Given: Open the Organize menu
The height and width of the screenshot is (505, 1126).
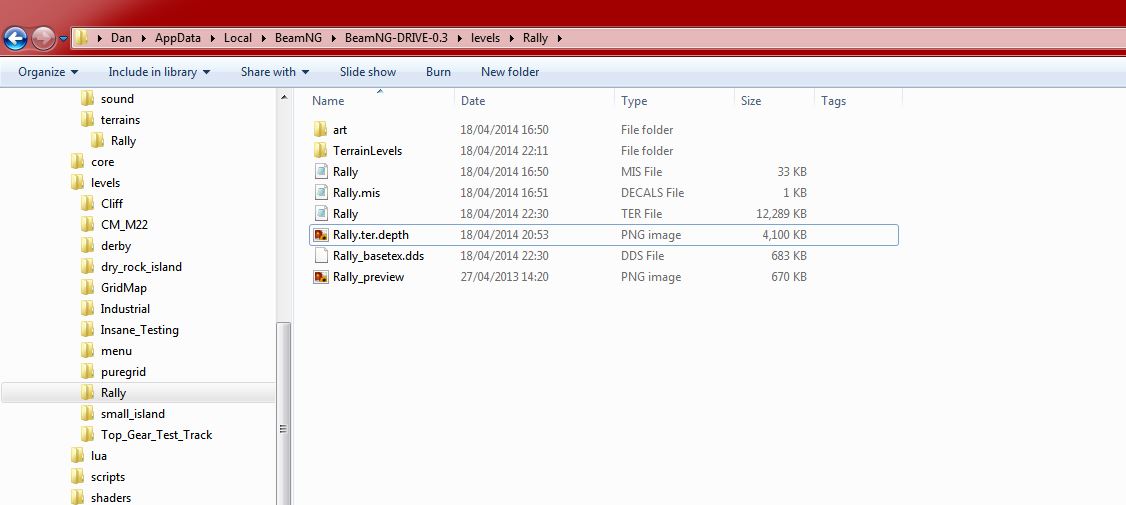Looking at the screenshot, I should (x=48, y=72).
